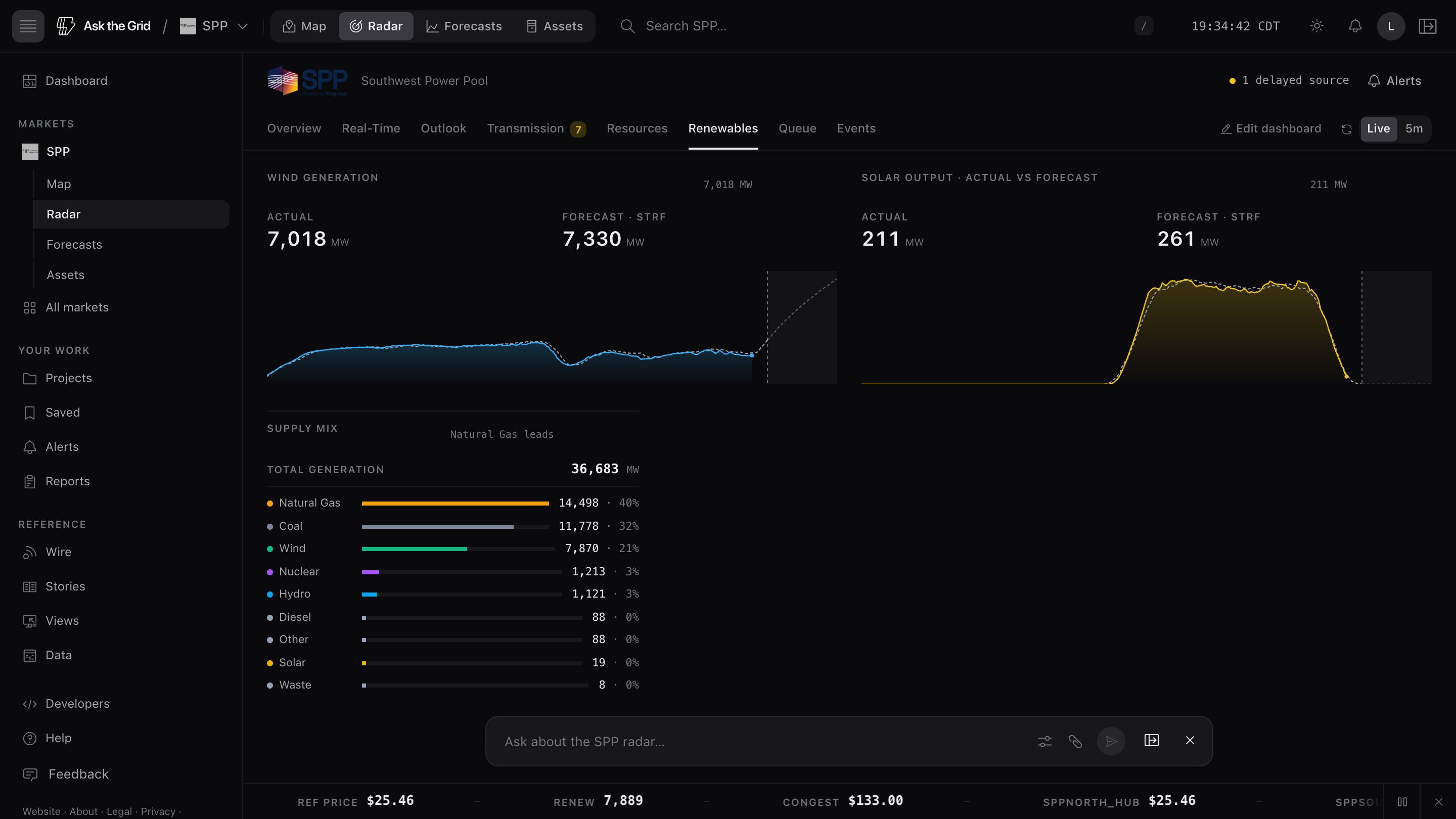Viewport: 1456px width, 819px height.
Task: Toggle the hamburger sidebar menu
Action: (x=28, y=26)
